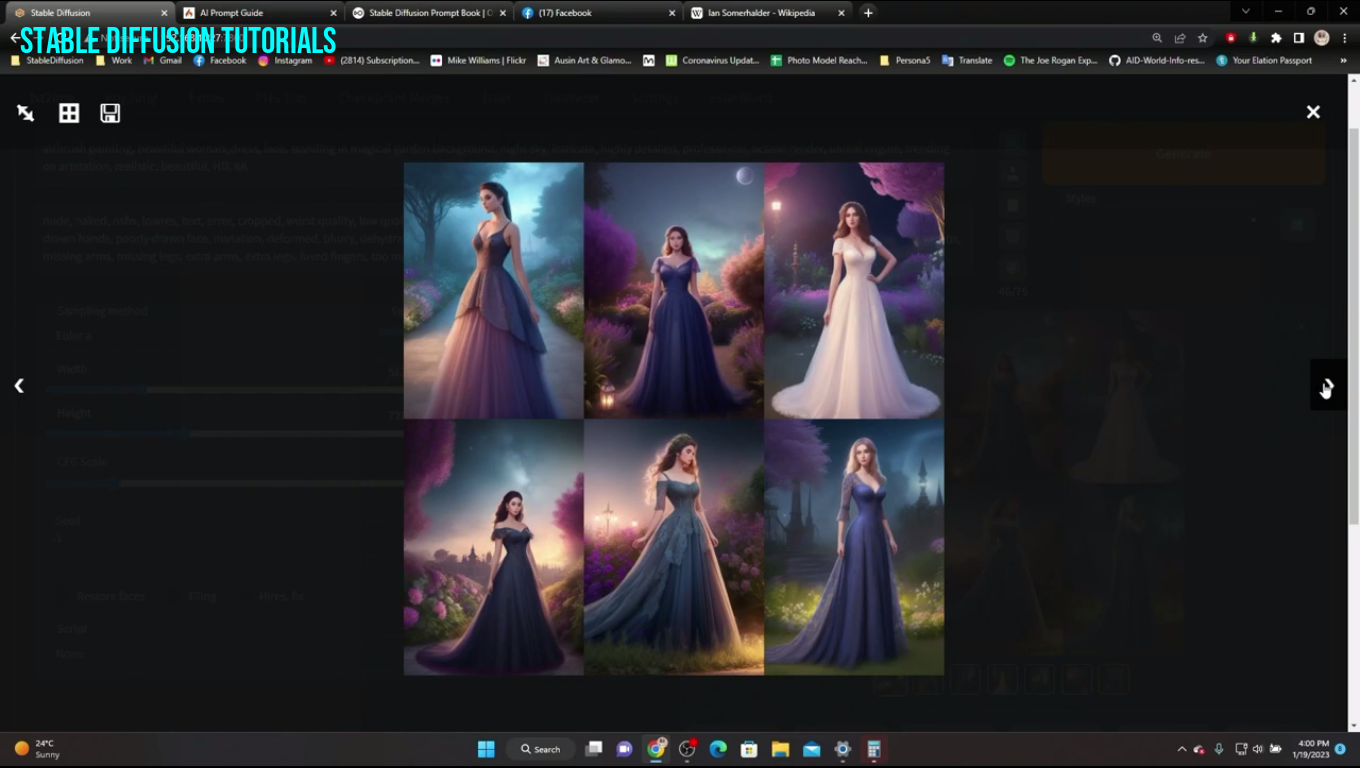Screen dimensions: 1360x768
Task: Open the volume speaker tray icon
Action: (x=1258, y=749)
